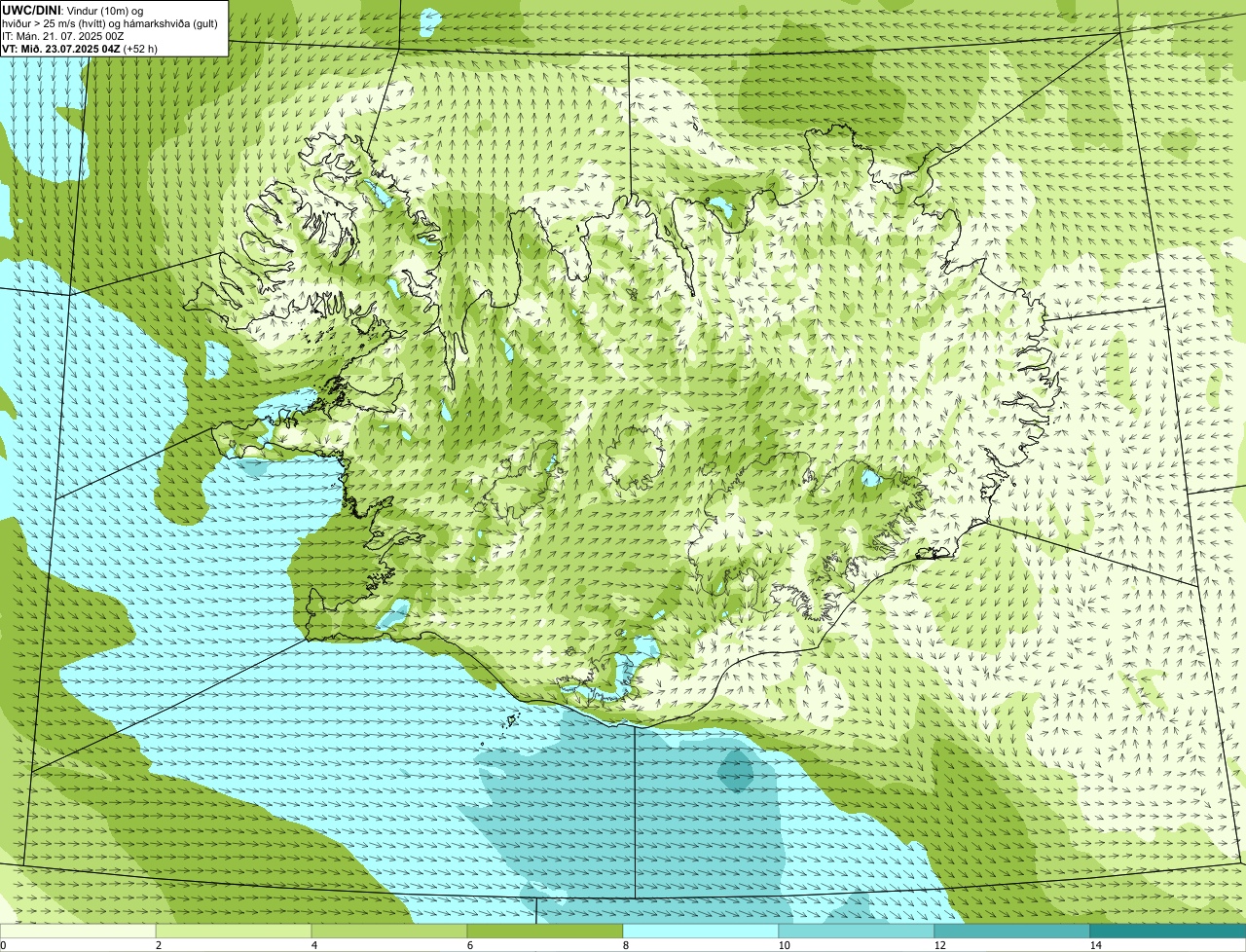Click the "hviður > 25 m/s (hvítt)" legend line
Screen dimensions: 1246x952
[56, 22]
